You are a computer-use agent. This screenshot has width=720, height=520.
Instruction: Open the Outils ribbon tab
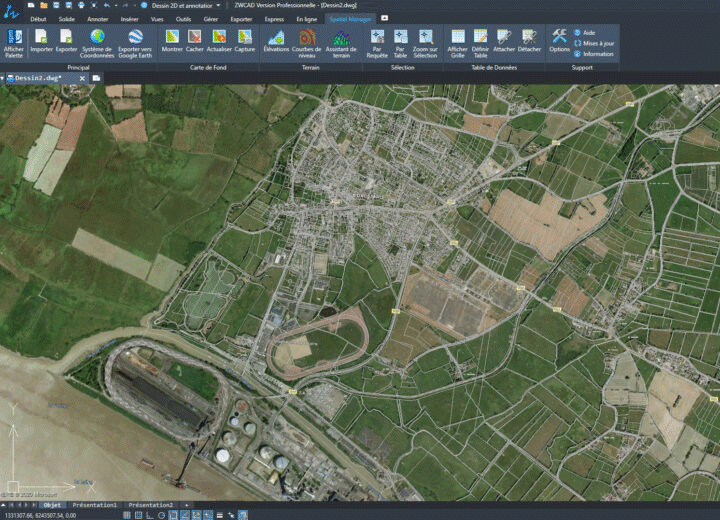(183, 19)
